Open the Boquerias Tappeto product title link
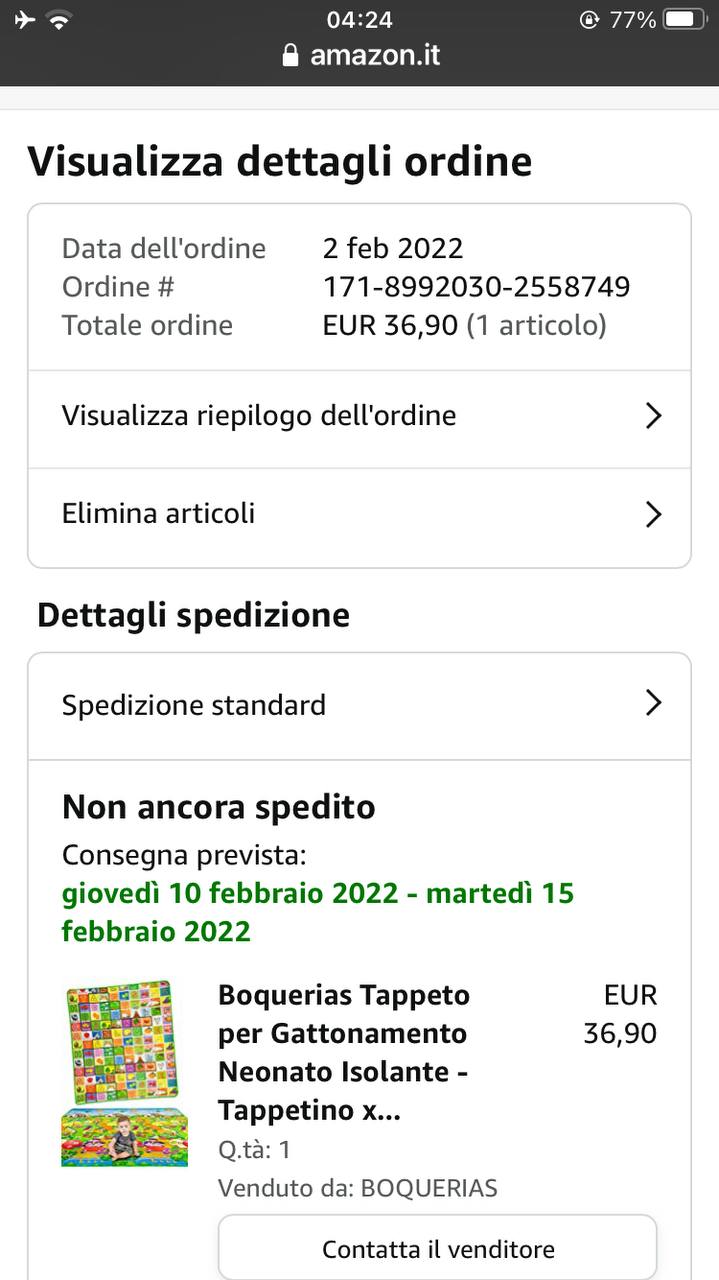 pos(344,1052)
